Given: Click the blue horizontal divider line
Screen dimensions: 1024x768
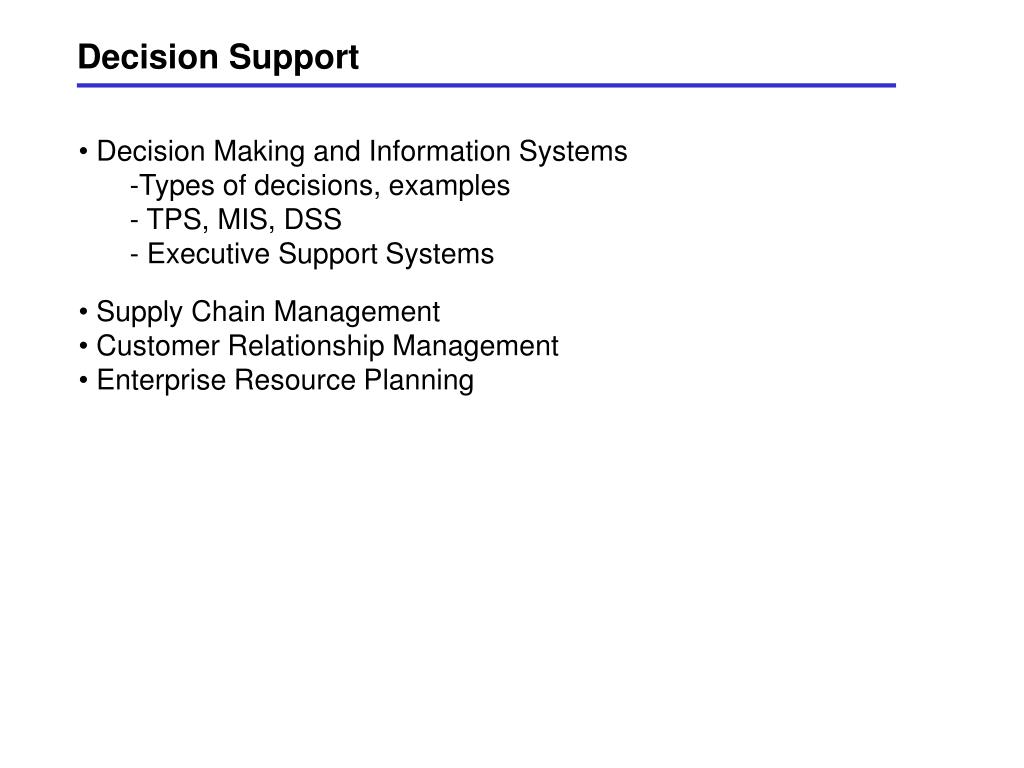Looking at the screenshot, I should [x=486, y=85].
